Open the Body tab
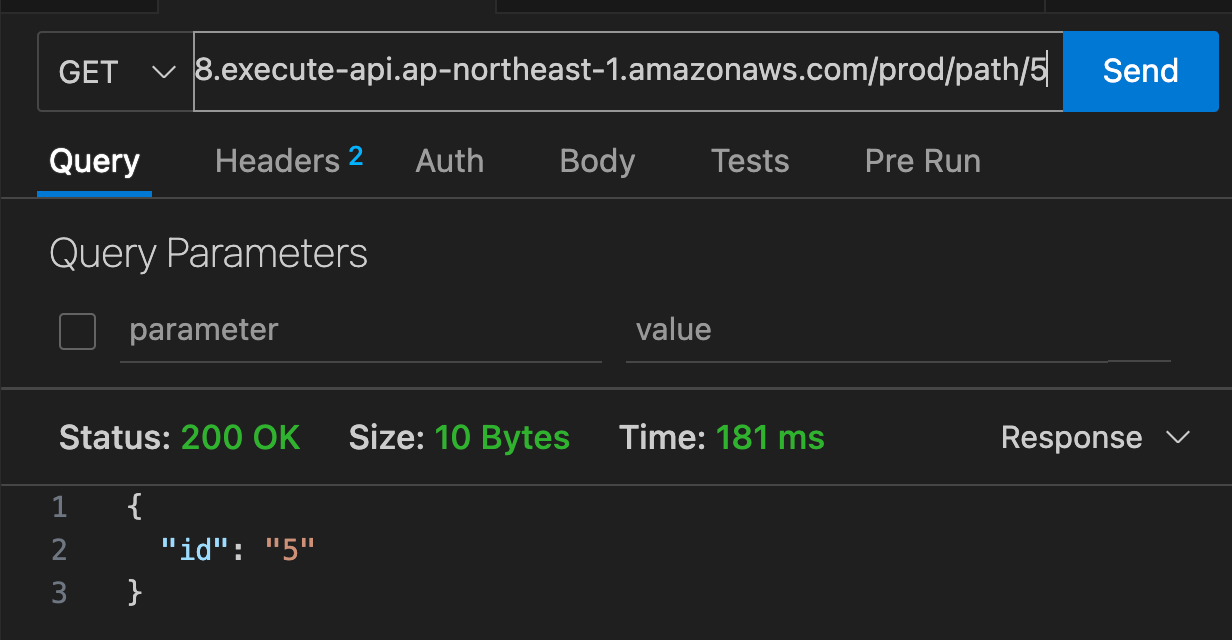Viewport: 1232px width, 640px height. [x=597, y=161]
